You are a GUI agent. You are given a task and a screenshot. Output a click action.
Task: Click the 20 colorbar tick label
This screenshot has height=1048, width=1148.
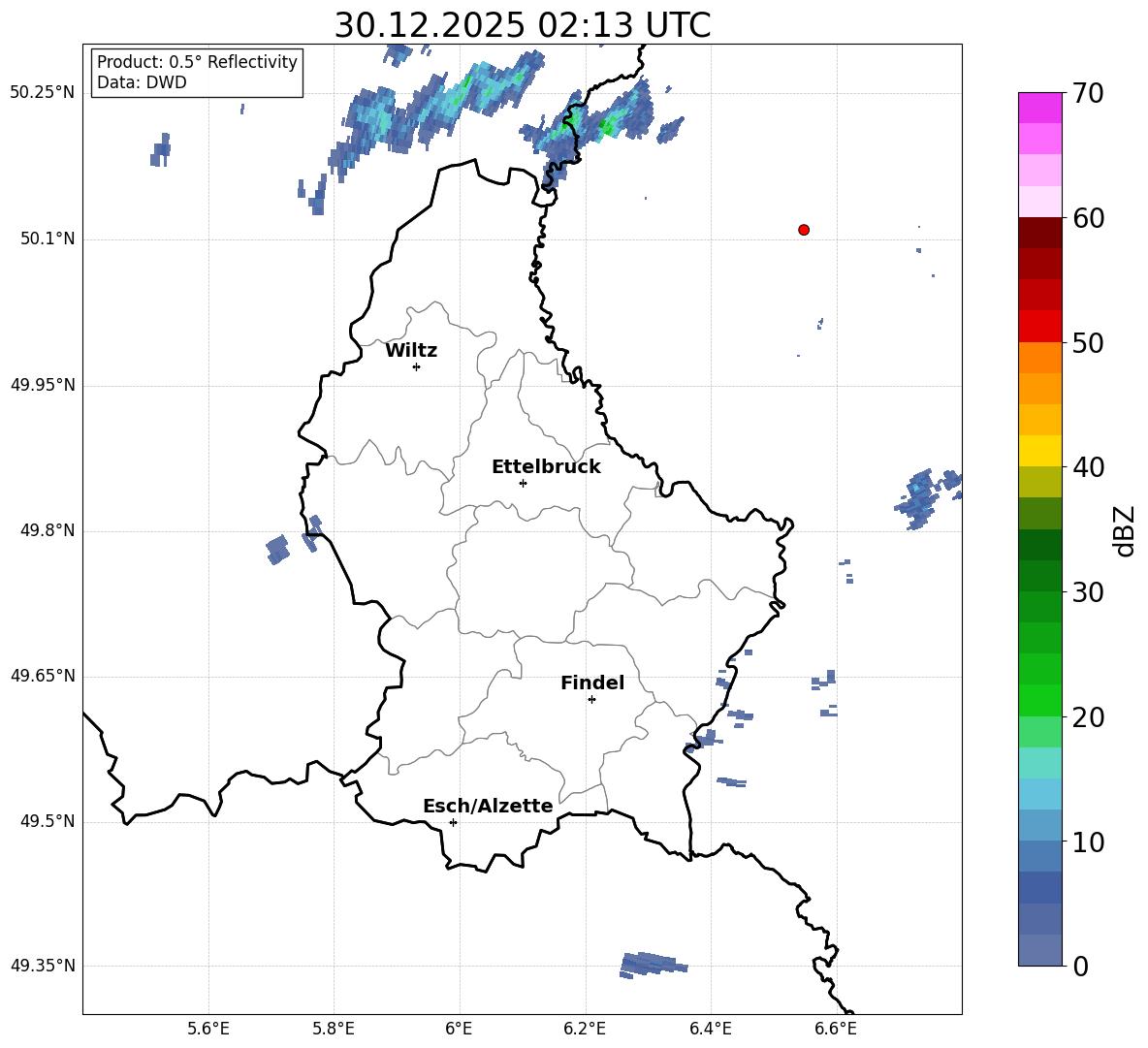pyautogui.click(x=1088, y=717)
